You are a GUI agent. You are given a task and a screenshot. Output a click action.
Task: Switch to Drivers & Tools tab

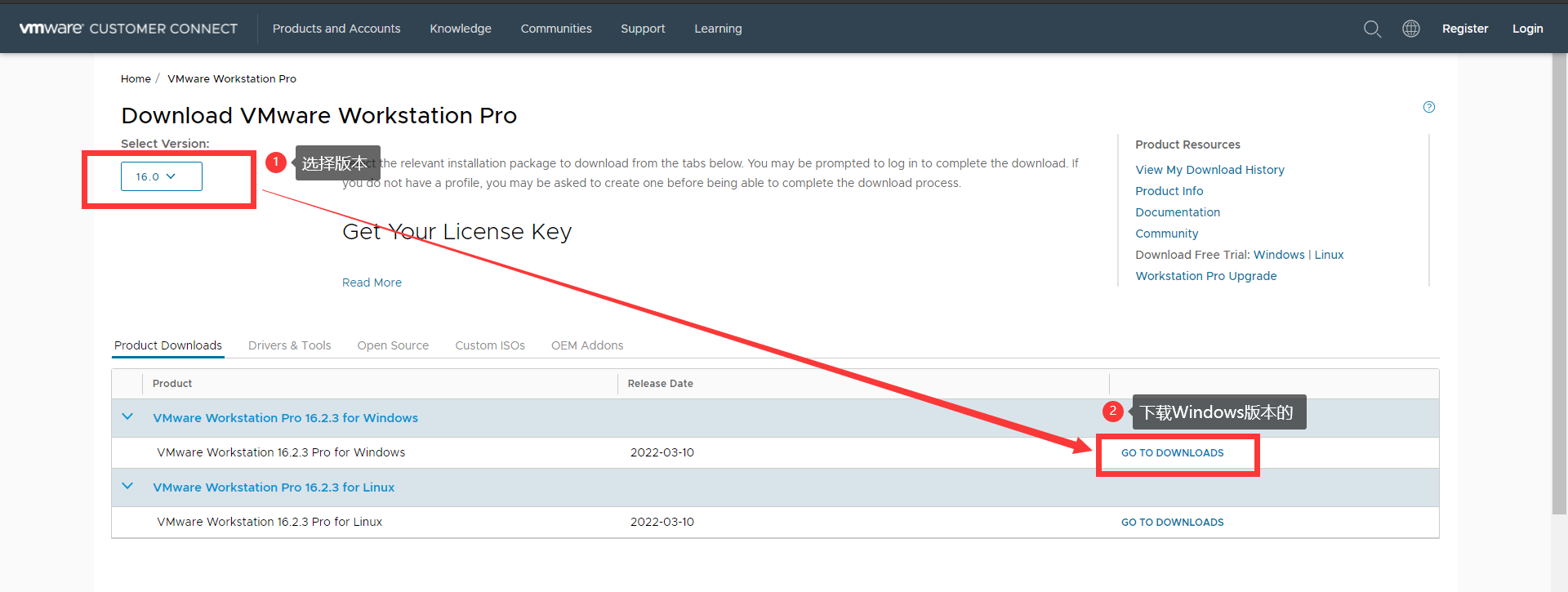pyautogui.click(x=290, y=345)
